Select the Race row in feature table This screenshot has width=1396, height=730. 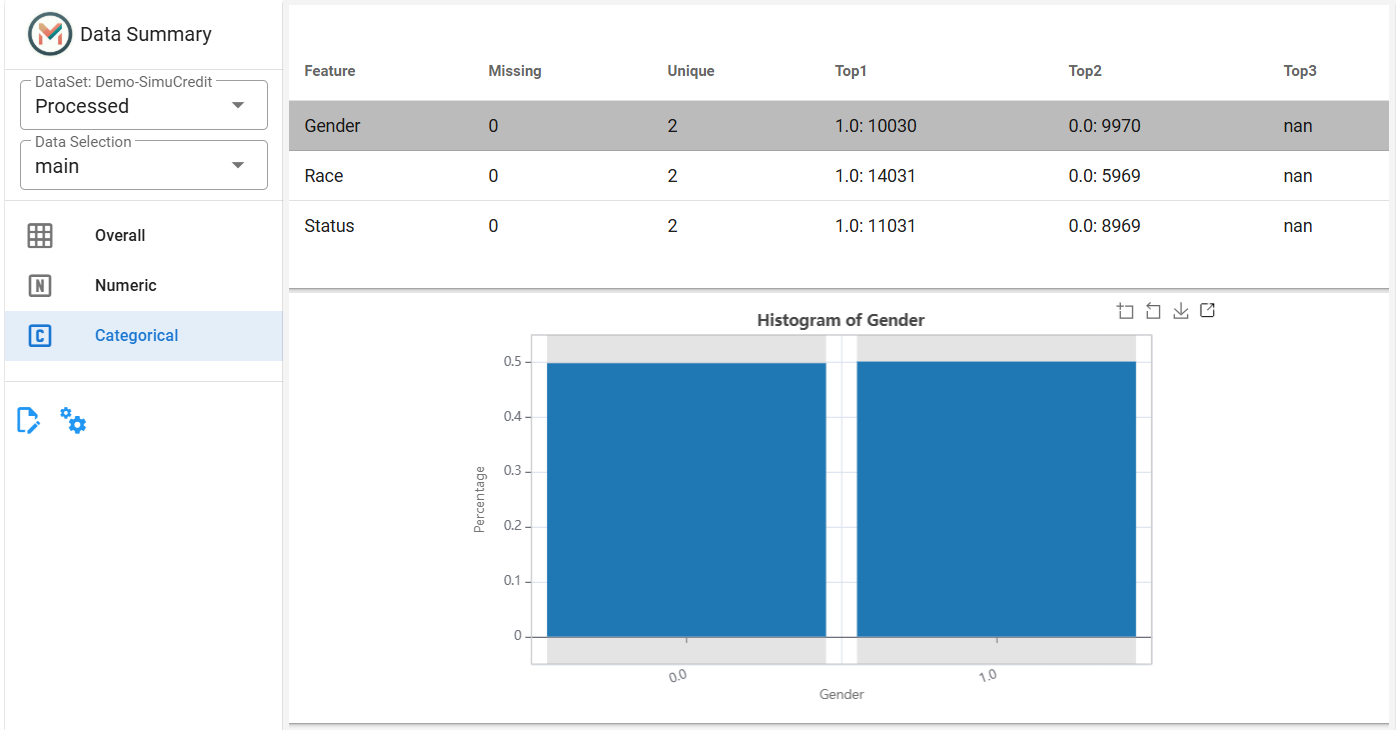click(x=839, y=176)
